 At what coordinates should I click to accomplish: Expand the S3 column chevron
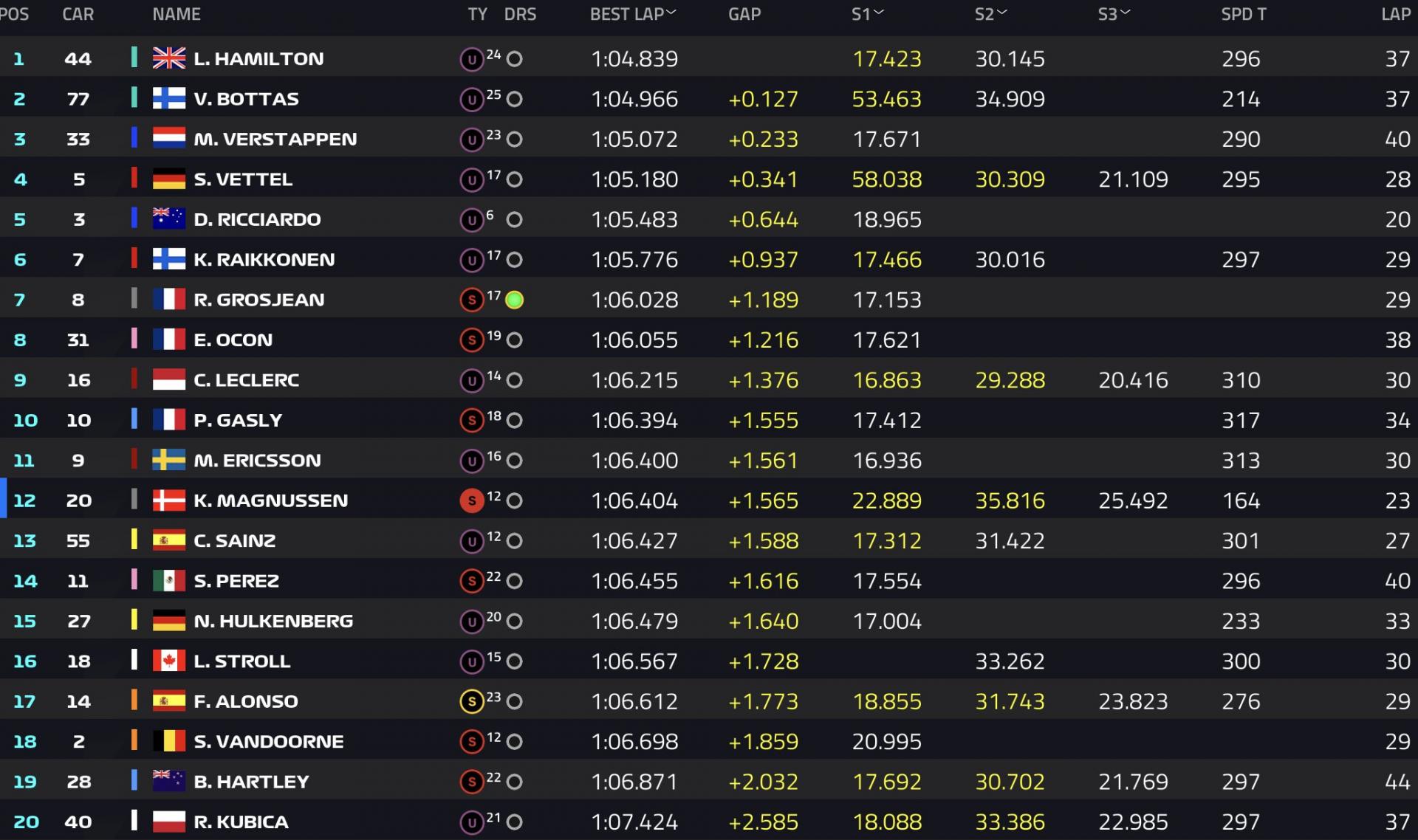click(x=1126, y=13)
